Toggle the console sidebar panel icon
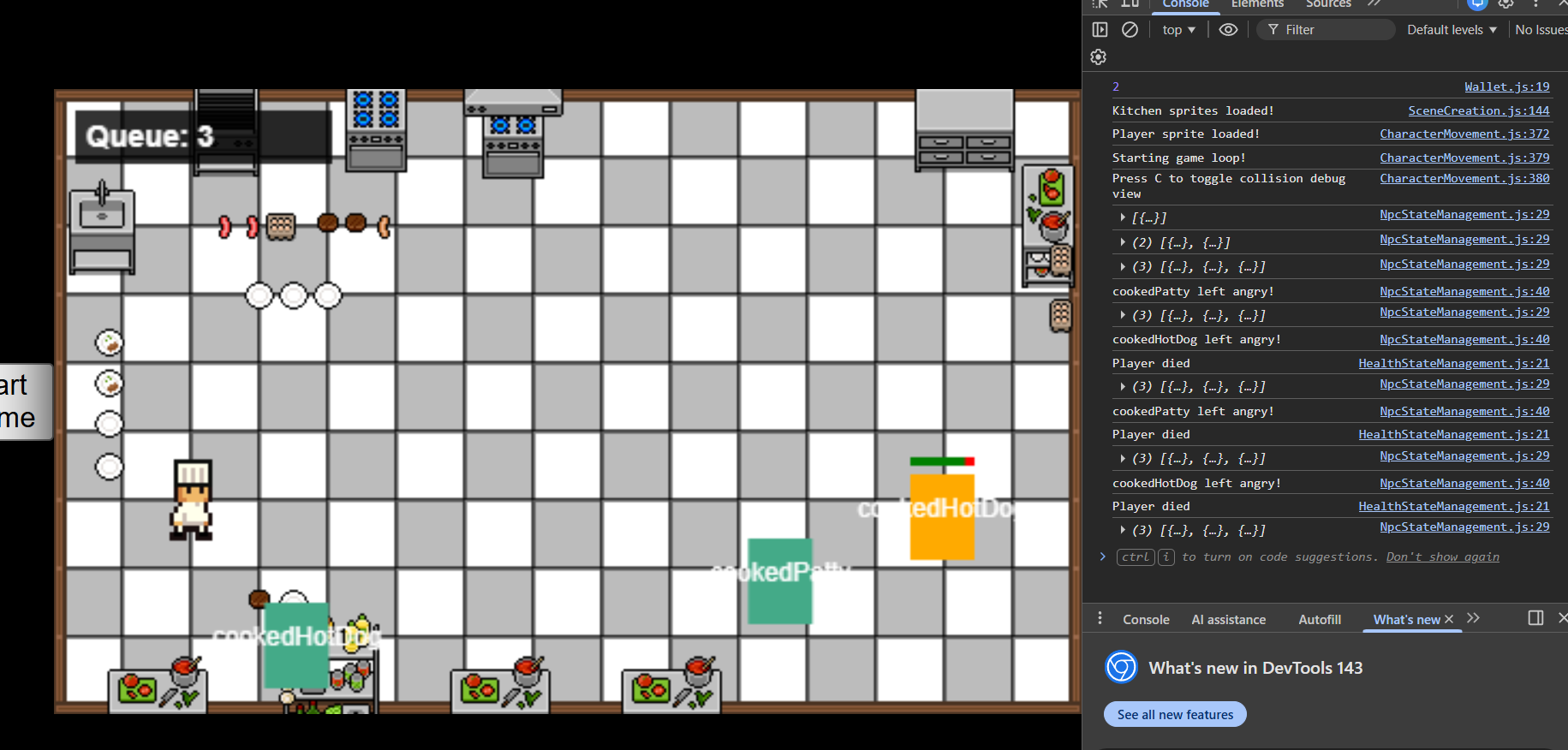This screenshot has width=1568, height=750. [1100, 30]
